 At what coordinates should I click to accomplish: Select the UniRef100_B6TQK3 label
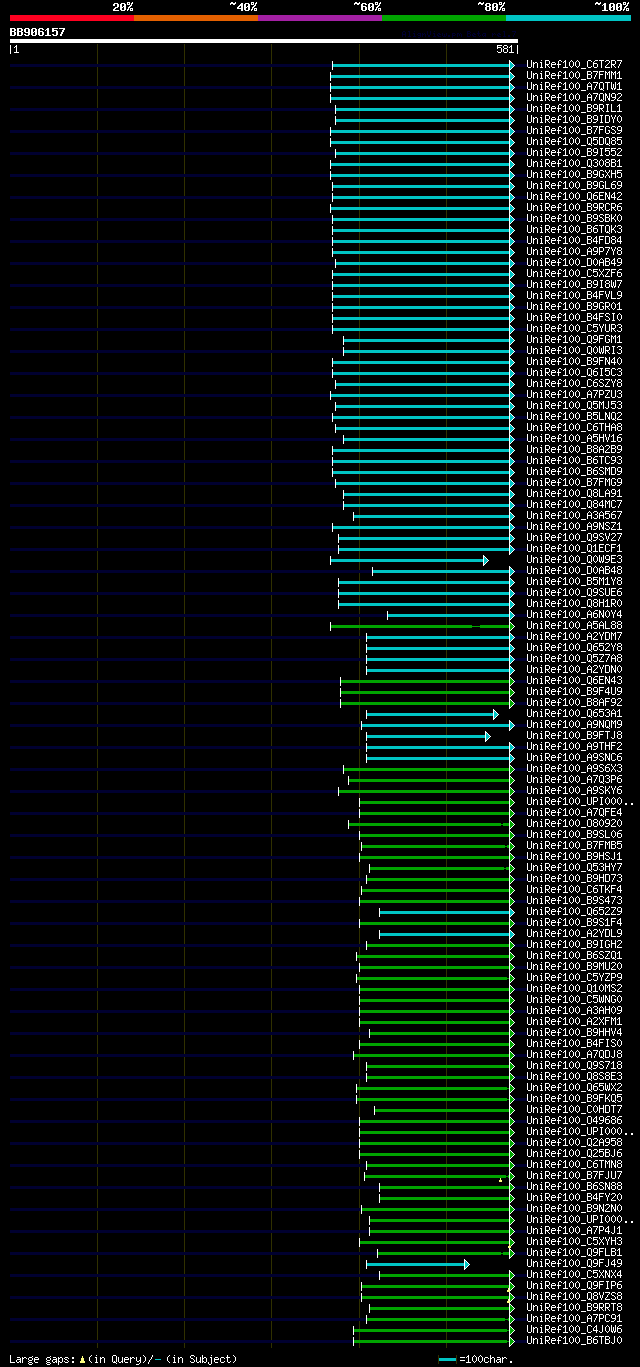(x=574, y=229)
